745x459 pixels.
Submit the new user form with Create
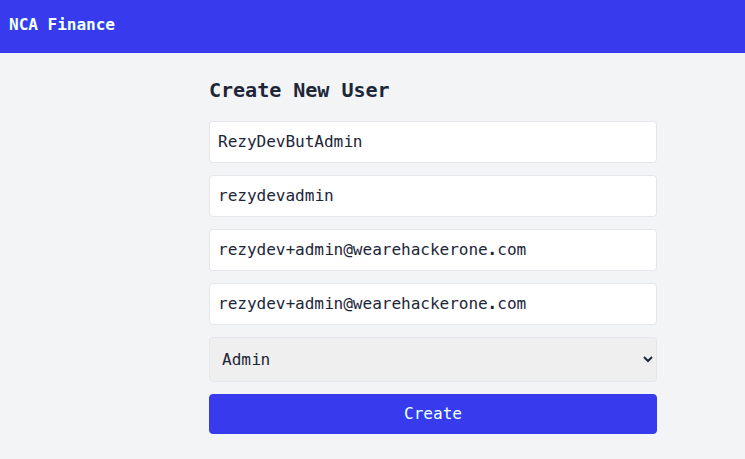tap(432, 414)
